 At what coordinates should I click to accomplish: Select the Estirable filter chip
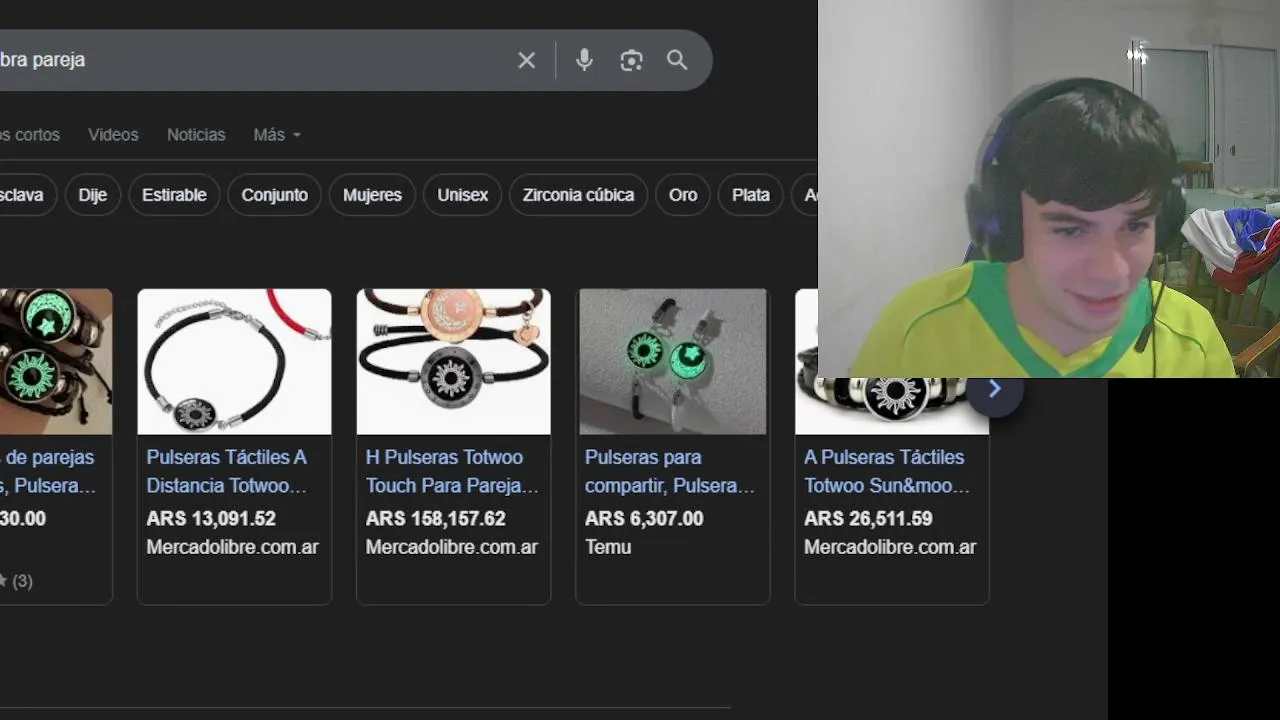click(x=174, y=195)
